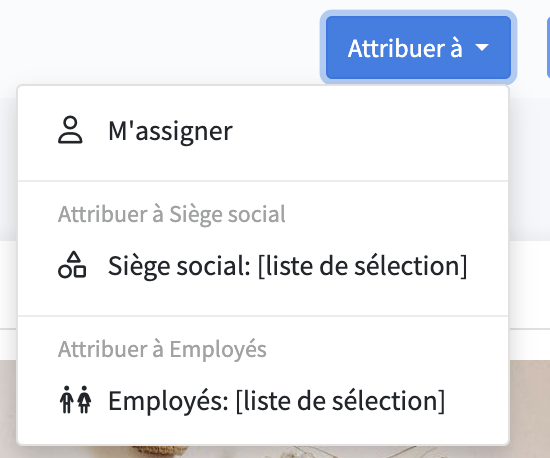550x458 pixels.
Task: Click the empty header area left of Attribuer à
Action: 160,40
